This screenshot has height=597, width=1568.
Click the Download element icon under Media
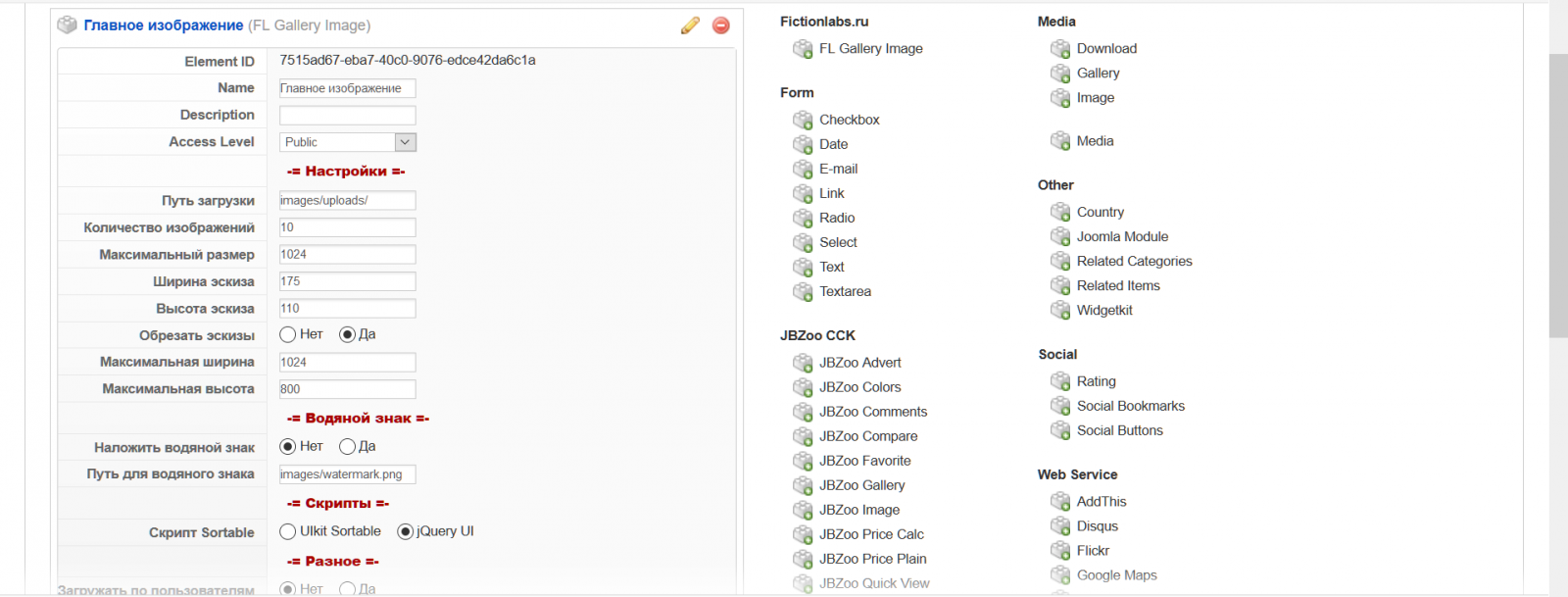coord(1060,49)
